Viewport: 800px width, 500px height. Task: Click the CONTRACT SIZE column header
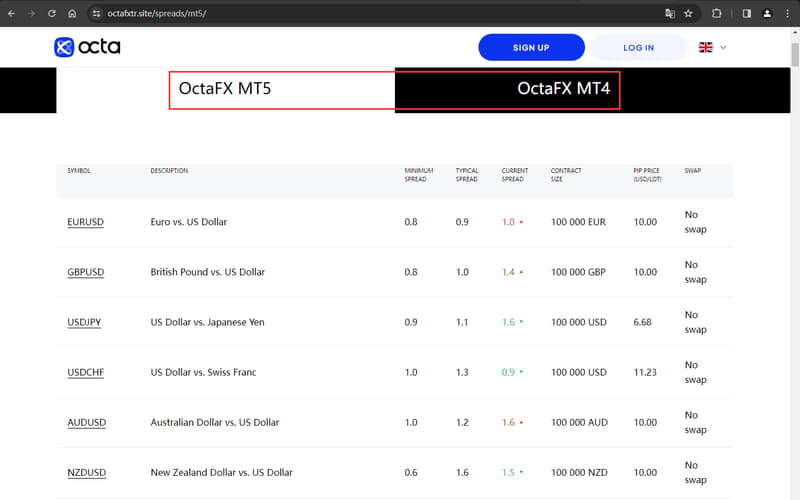566,174
